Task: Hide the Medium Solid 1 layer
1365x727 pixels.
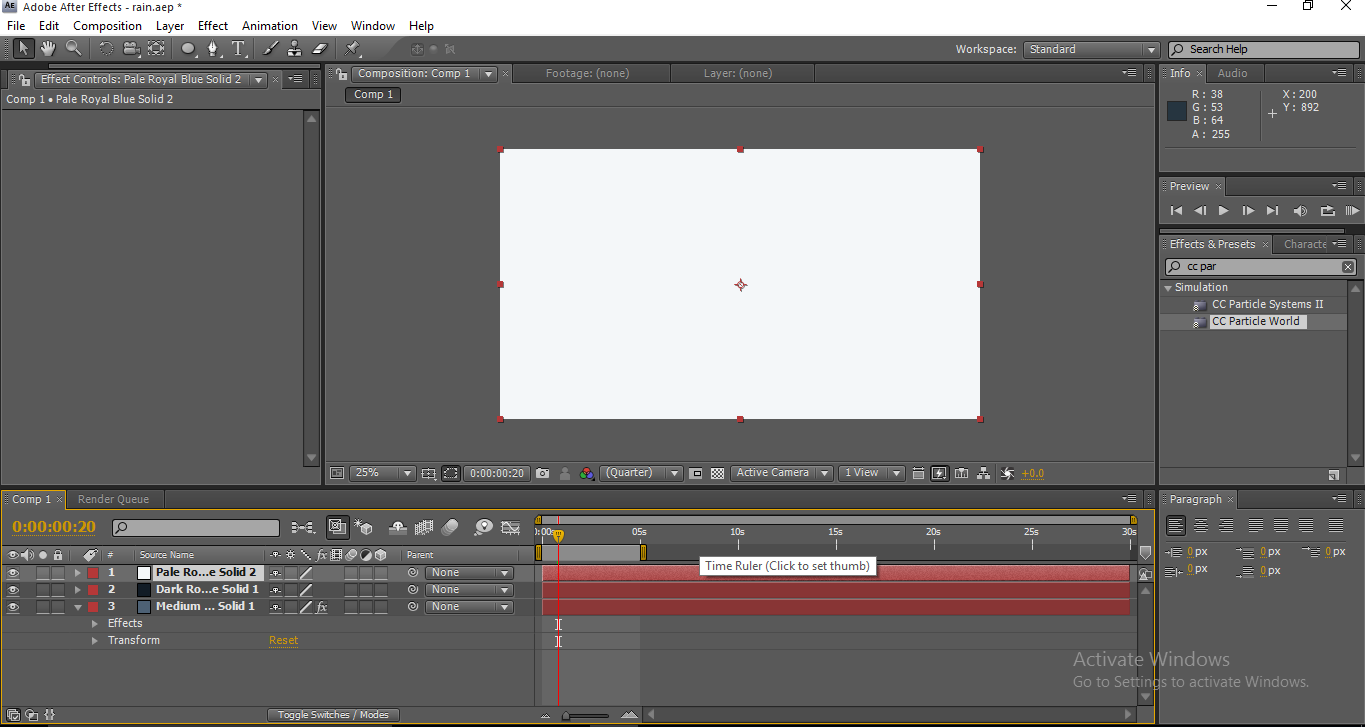Action: click(13, 607)
